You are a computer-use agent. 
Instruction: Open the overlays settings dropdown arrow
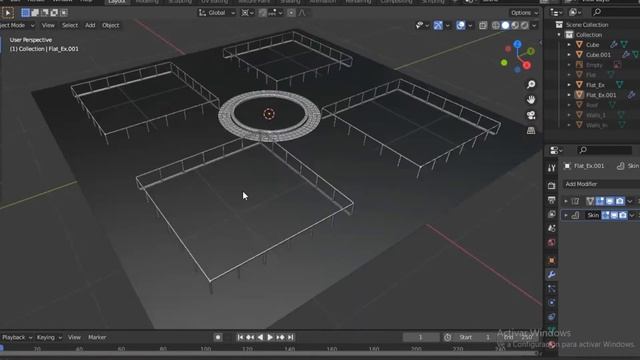(470, 25)
